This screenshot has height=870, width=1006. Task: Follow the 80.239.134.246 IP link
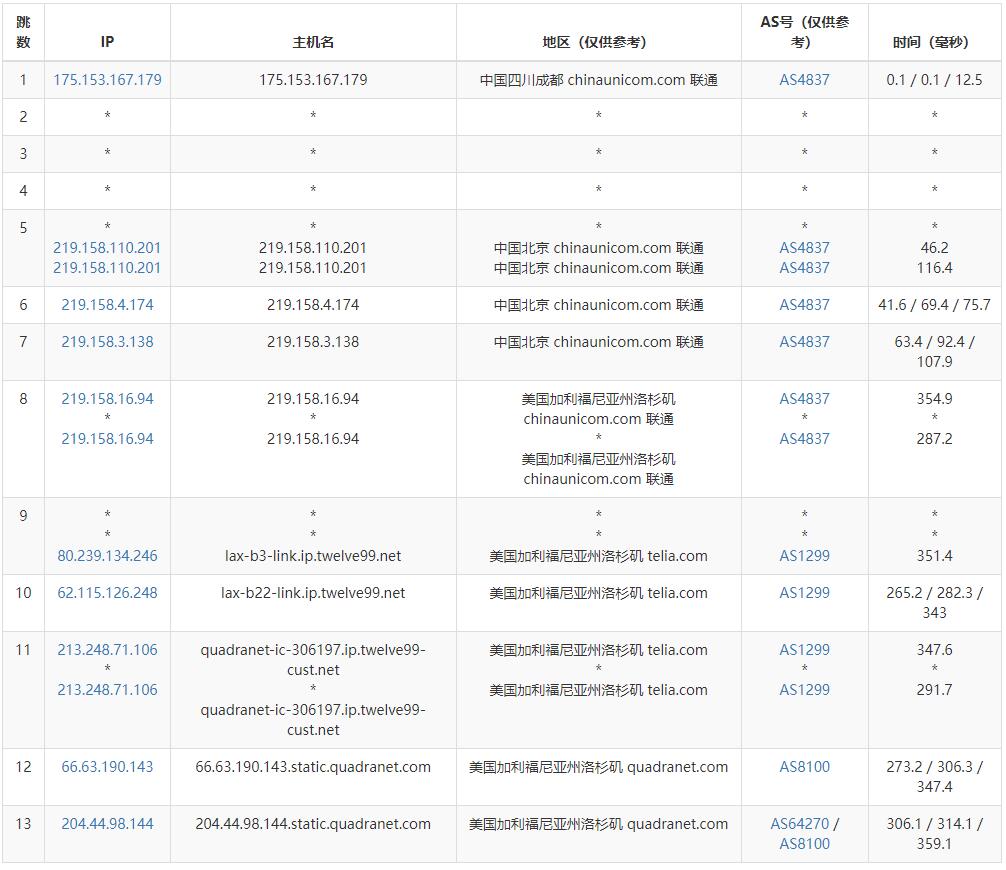[x=107, y=556]
